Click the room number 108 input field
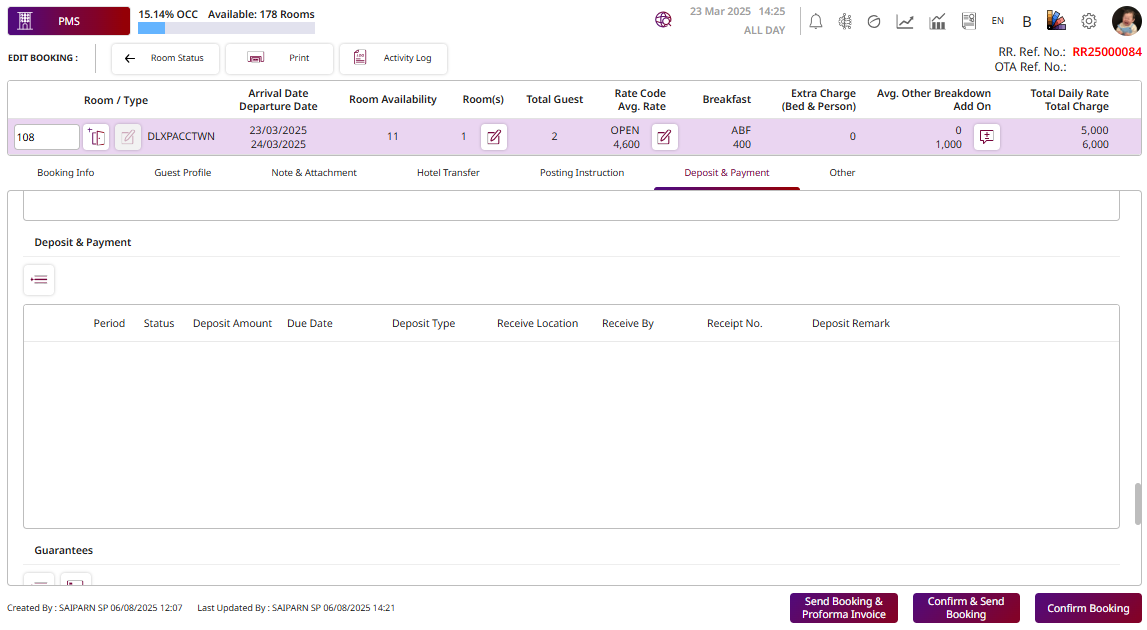The image size is (1147, 630). pos(46,137)
